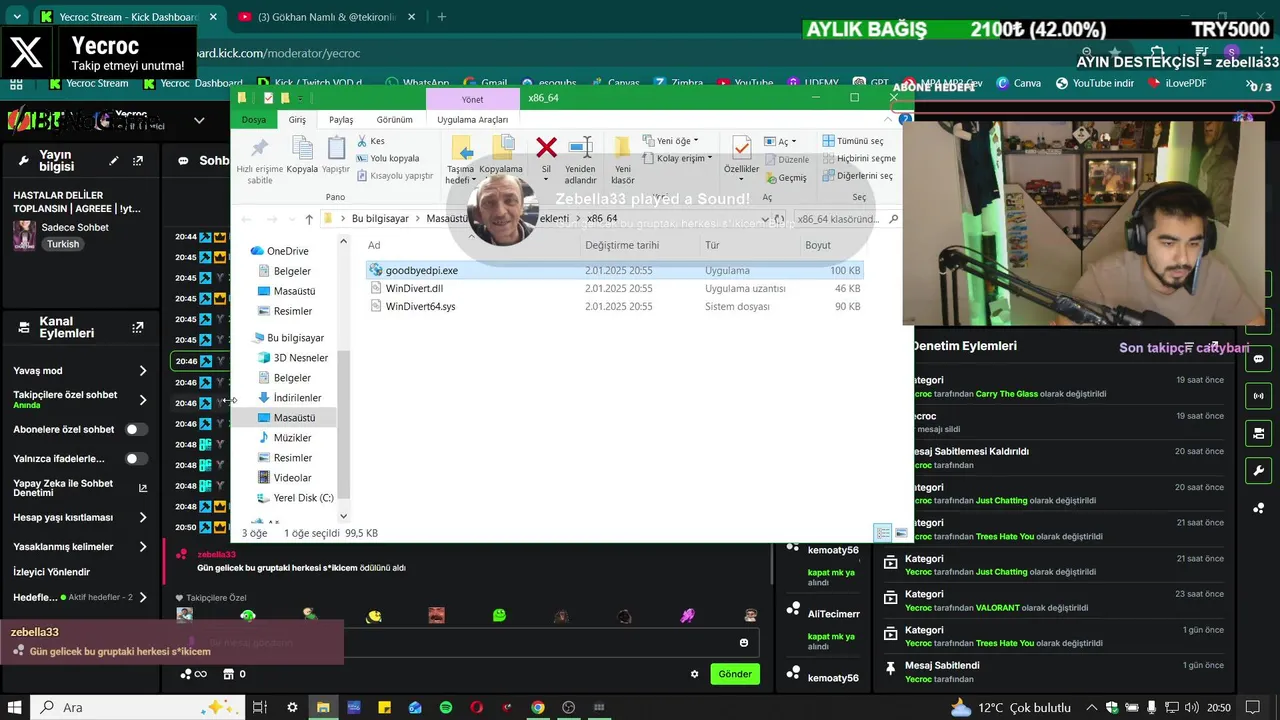
Task: Switch to the Görünüm ribbon tab
Action: click(x=394, y=119)
